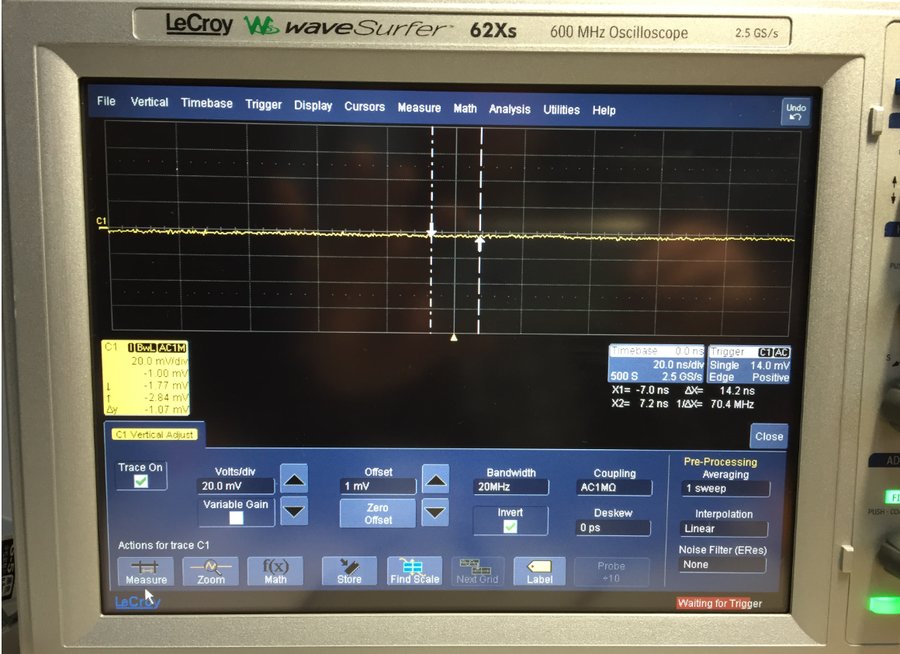This screenshot has height=654, width=900.
Task: Open the Vertical menu
Action: (x=149, y=102)
